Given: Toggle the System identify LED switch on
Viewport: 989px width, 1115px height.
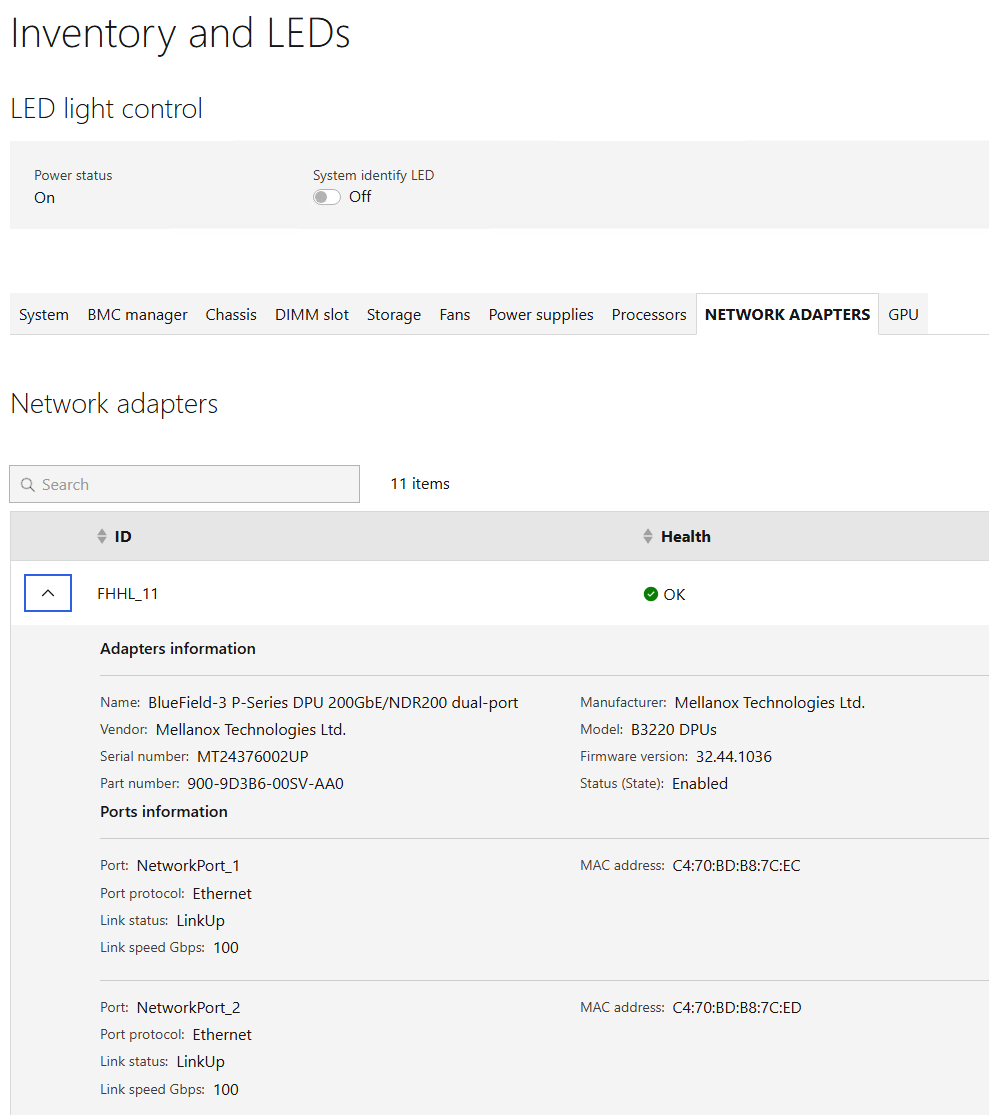Looking at the screenshot, I should 326,197.
